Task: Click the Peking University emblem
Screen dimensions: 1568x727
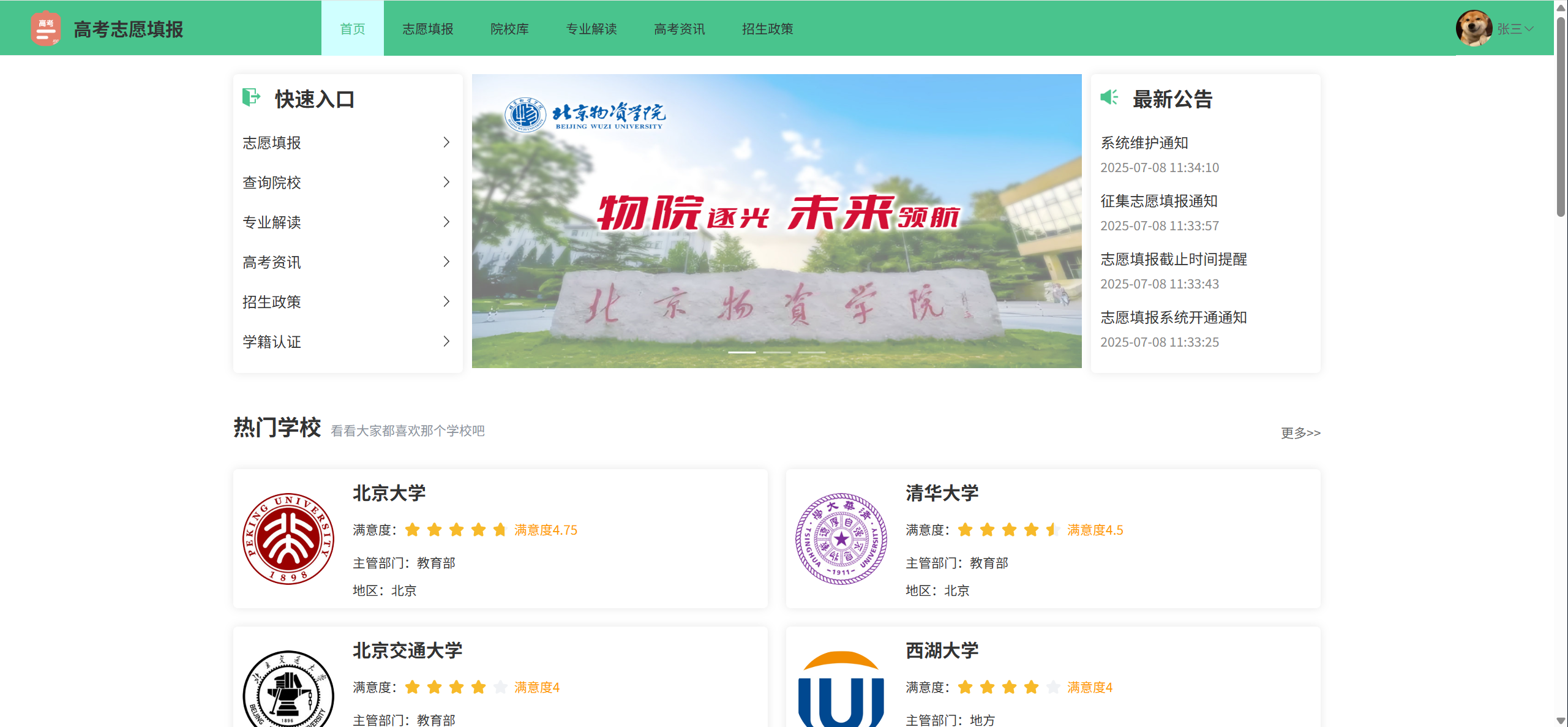Action: (x=288, y=538)
